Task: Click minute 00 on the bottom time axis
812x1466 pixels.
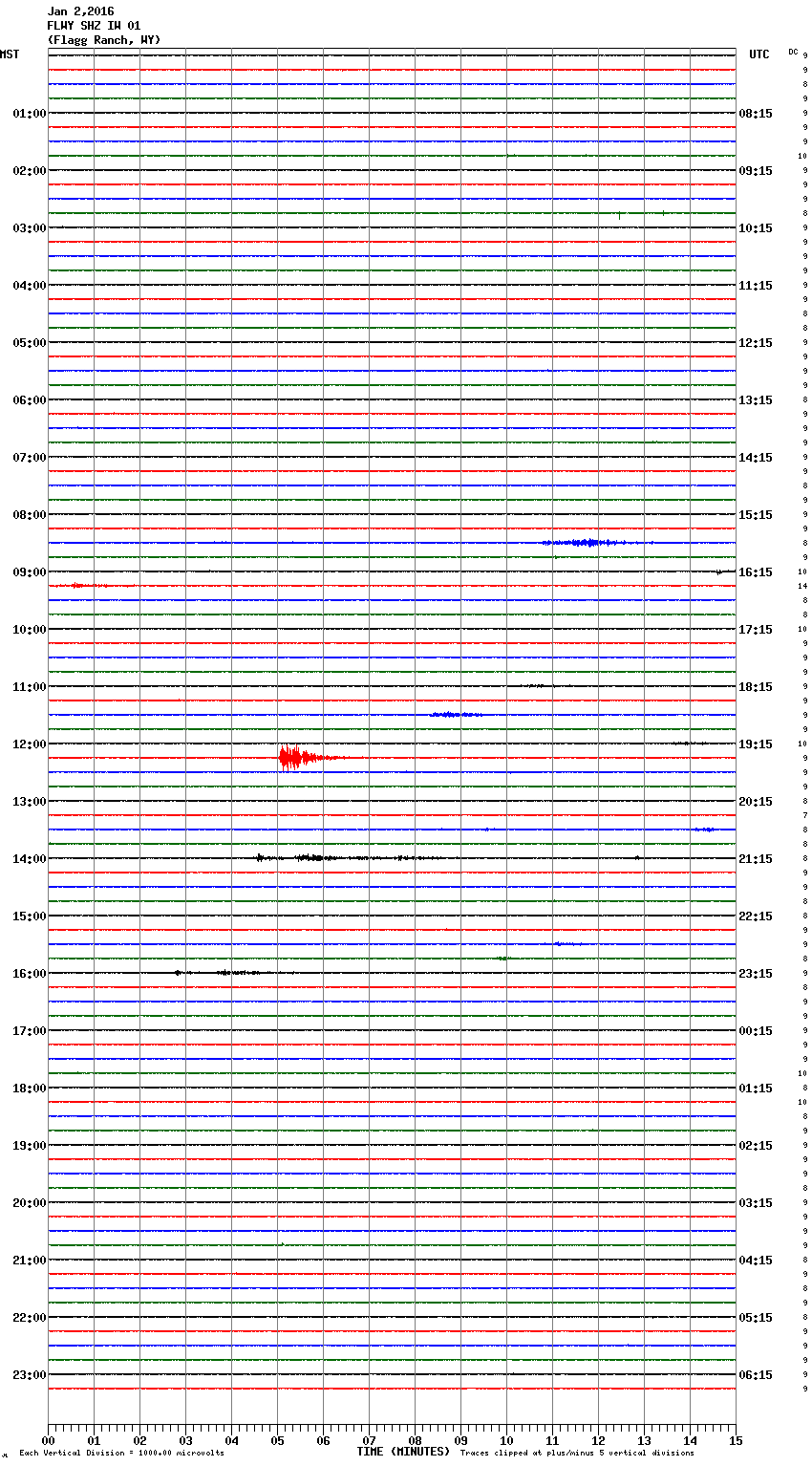Action: [x=48, y=1441]
